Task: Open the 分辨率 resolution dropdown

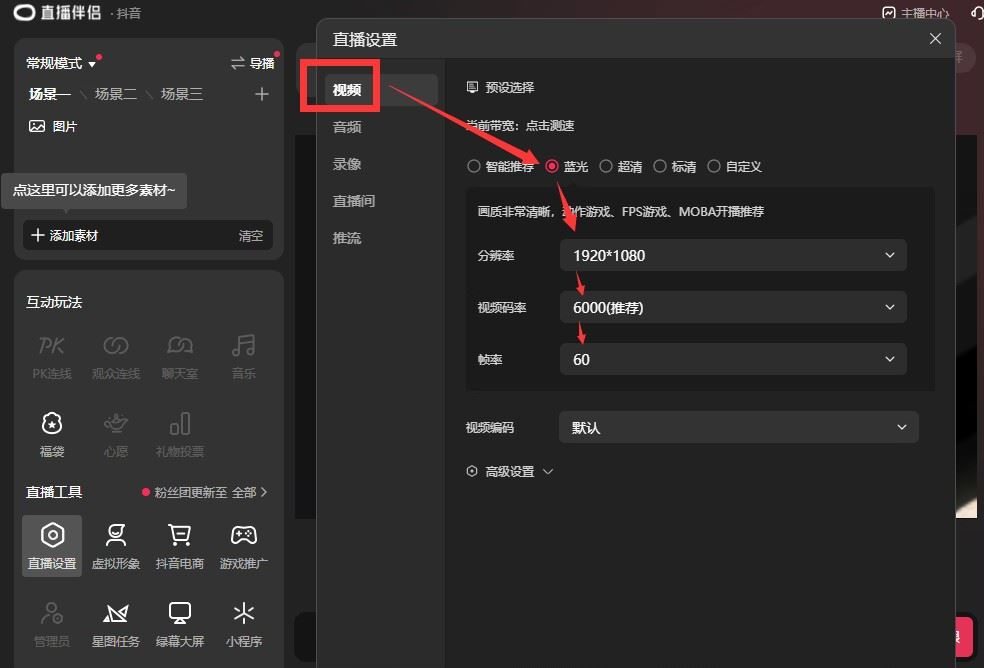Action: click(x=733, y=255)
